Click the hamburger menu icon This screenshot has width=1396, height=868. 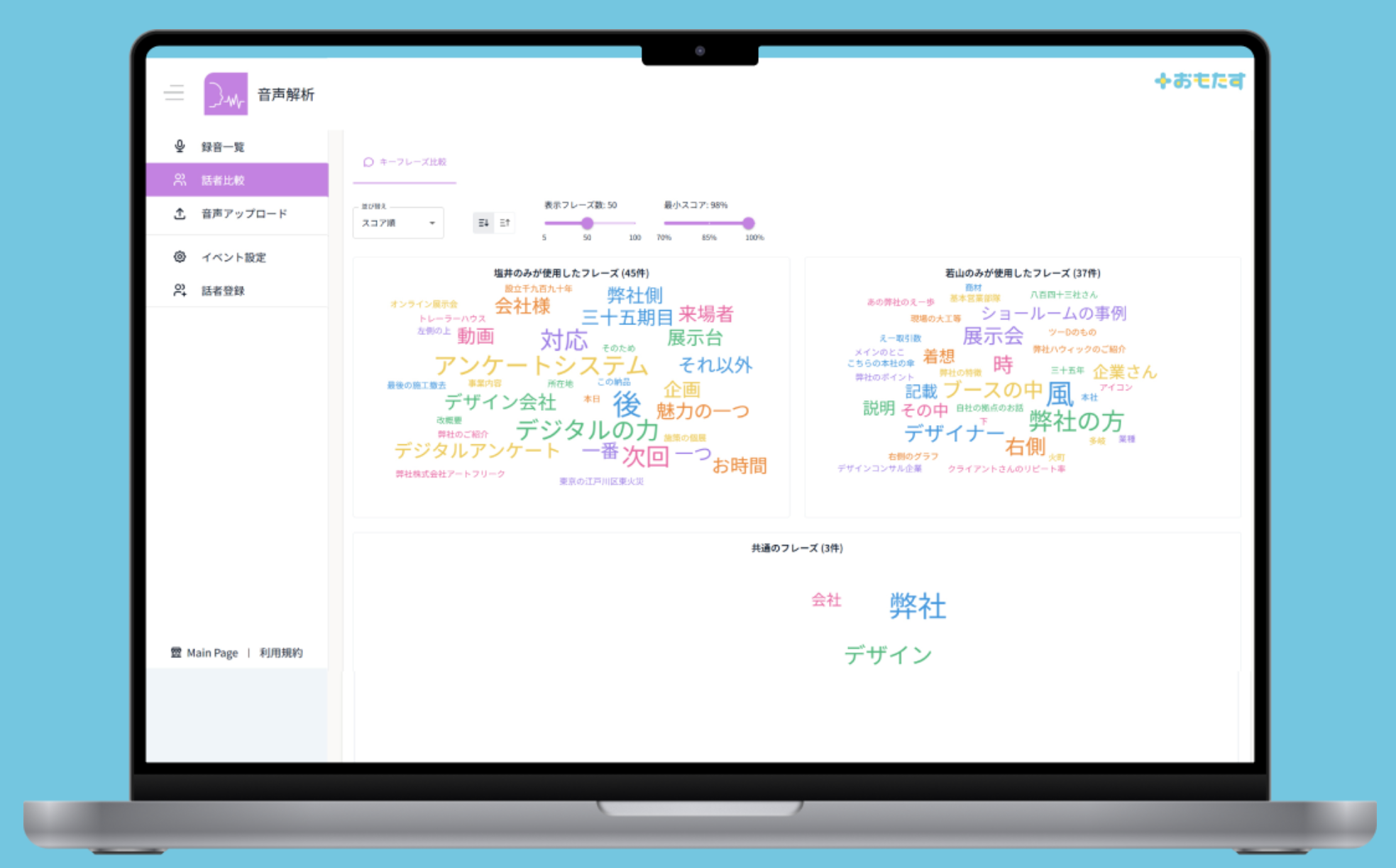[174, 93]
